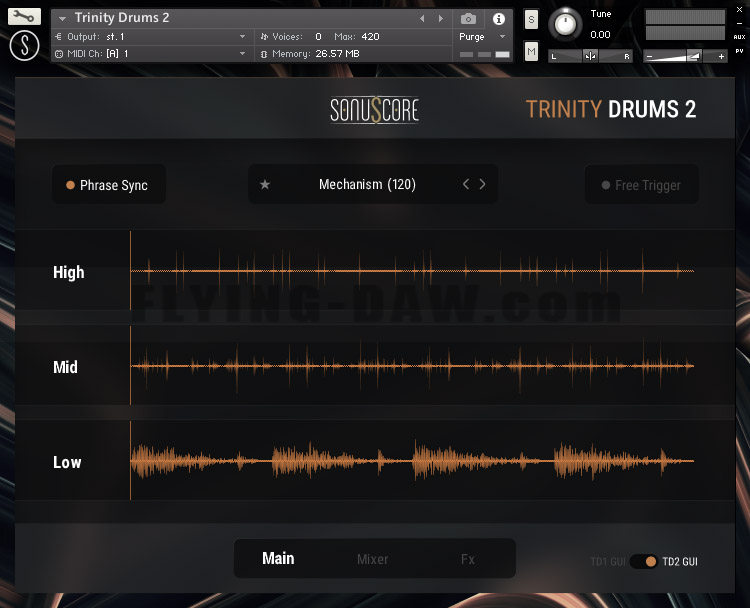Solo the instrument with S button
Image resolution: width=750 pixels, height=608 pixels.
point(531,20)
